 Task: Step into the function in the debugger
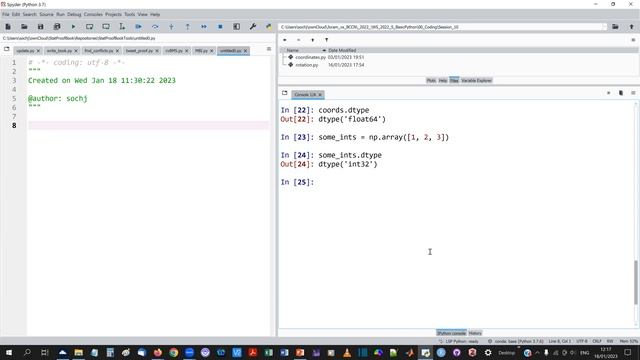click(x=171, y=27)
